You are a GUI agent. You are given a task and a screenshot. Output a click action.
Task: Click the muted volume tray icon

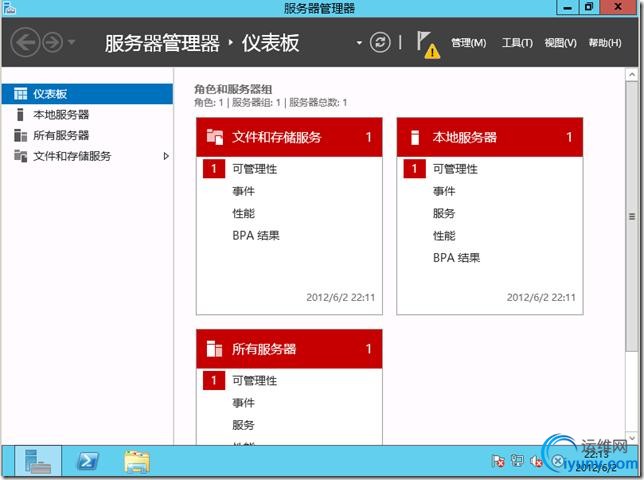pos(536,461)
